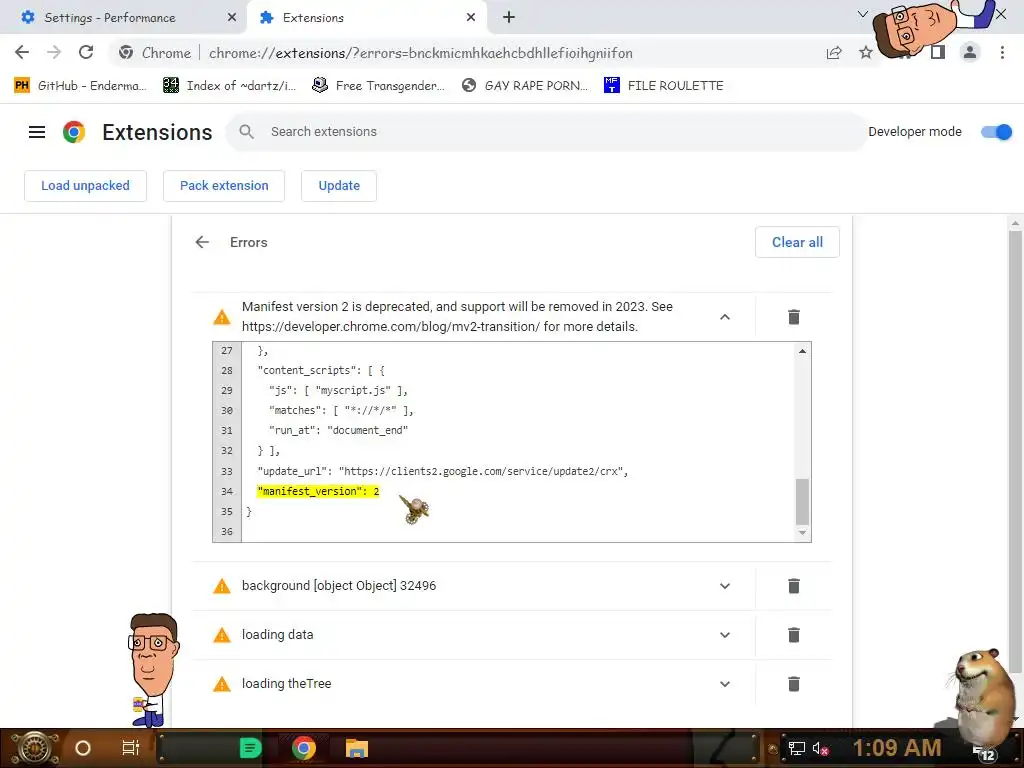The width and height of the screenshot is (1024, 768).
Task: Expand the background [object Object] error
Action: (x=725, y=586)
